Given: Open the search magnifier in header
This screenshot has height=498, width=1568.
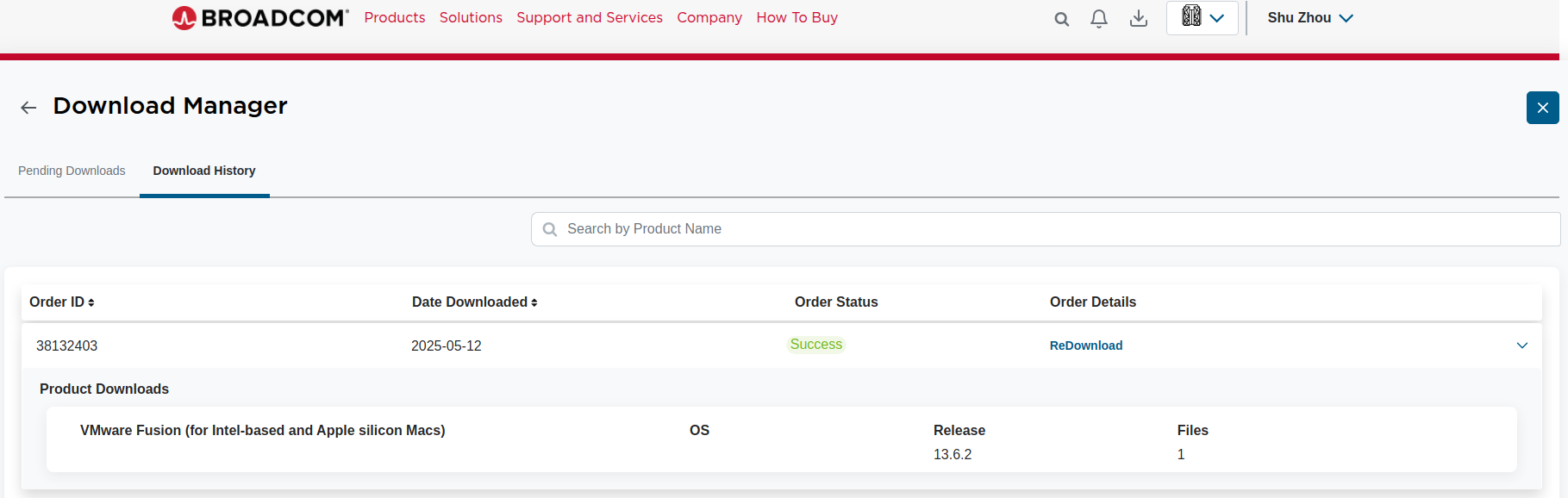Looking at the screenshot, I should 1061,19.
